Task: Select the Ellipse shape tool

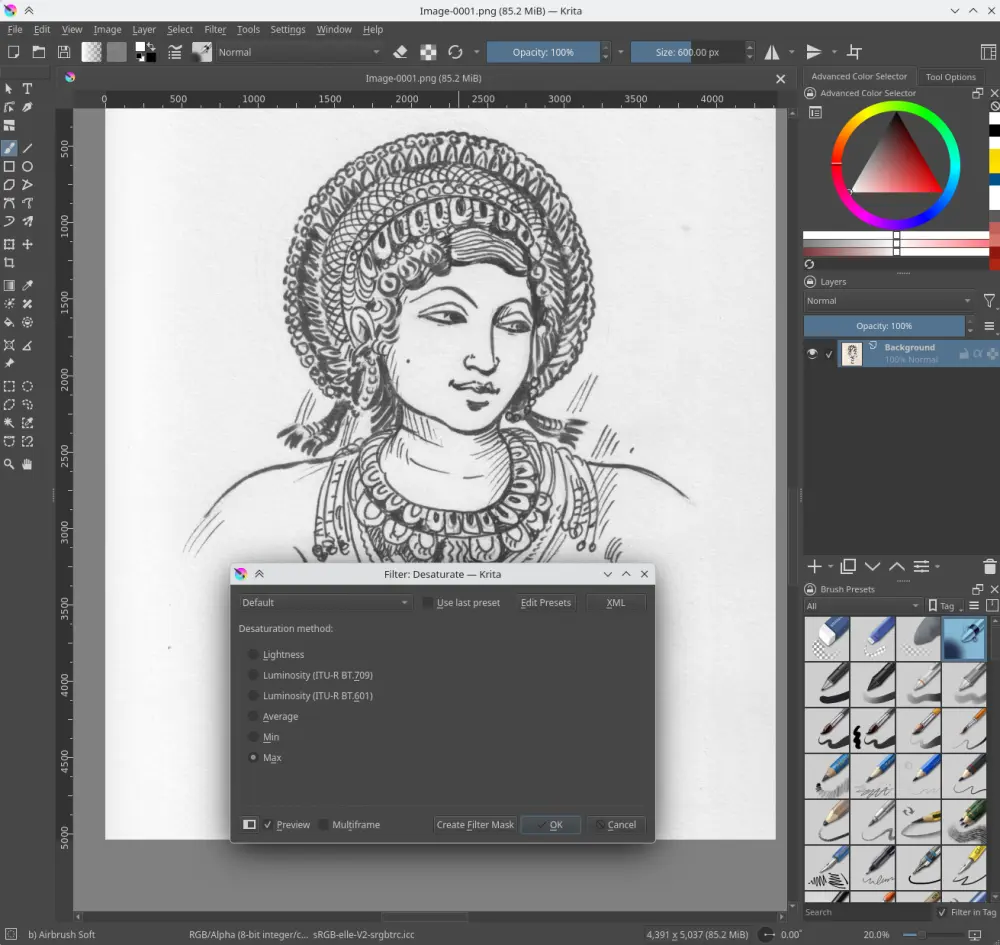Action: coord(27,166)
